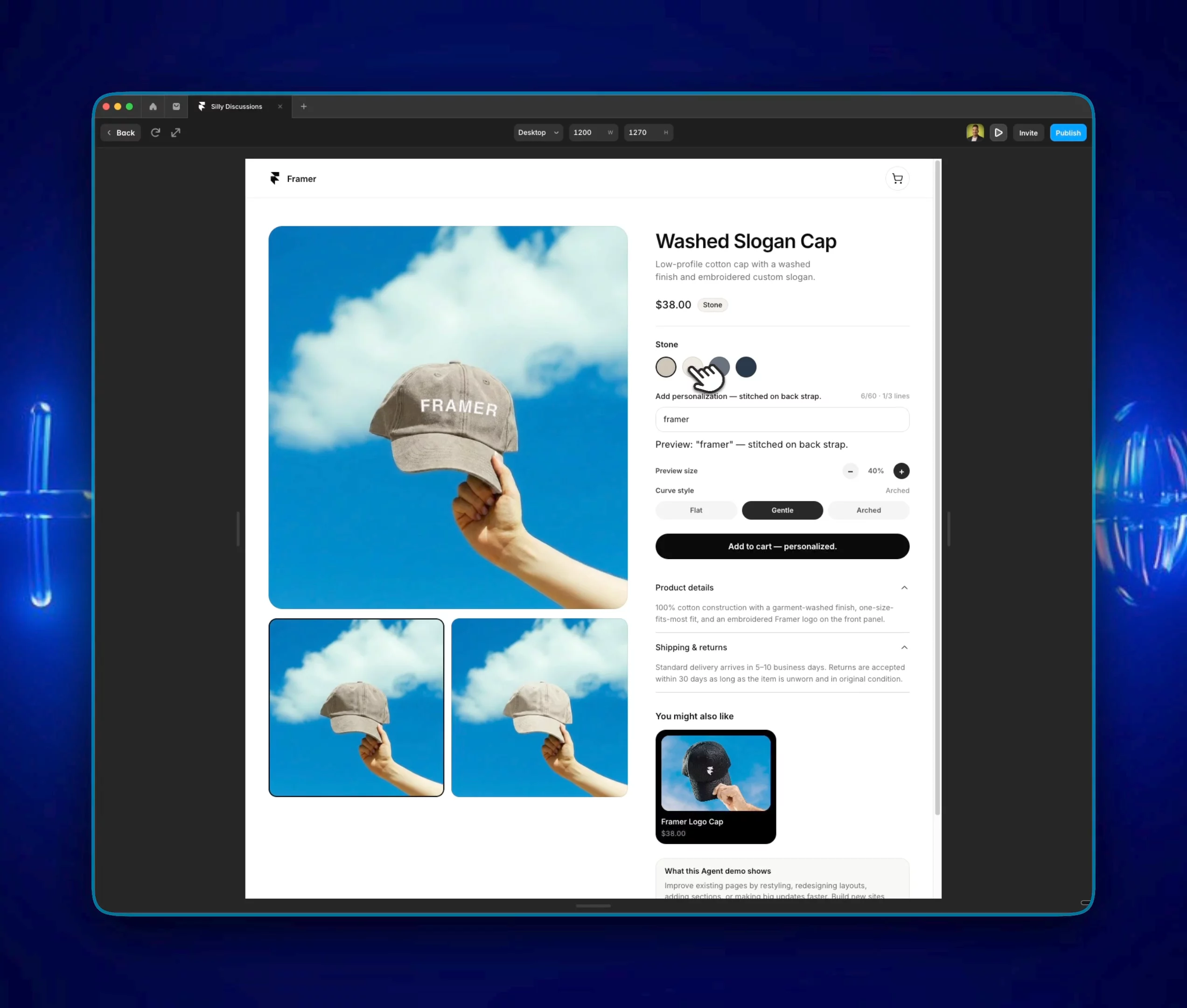This screenshot has width=1187, height=1008.
Task: Open the Desktop breakpoint dropdown
Action: (x=538, y=133)
